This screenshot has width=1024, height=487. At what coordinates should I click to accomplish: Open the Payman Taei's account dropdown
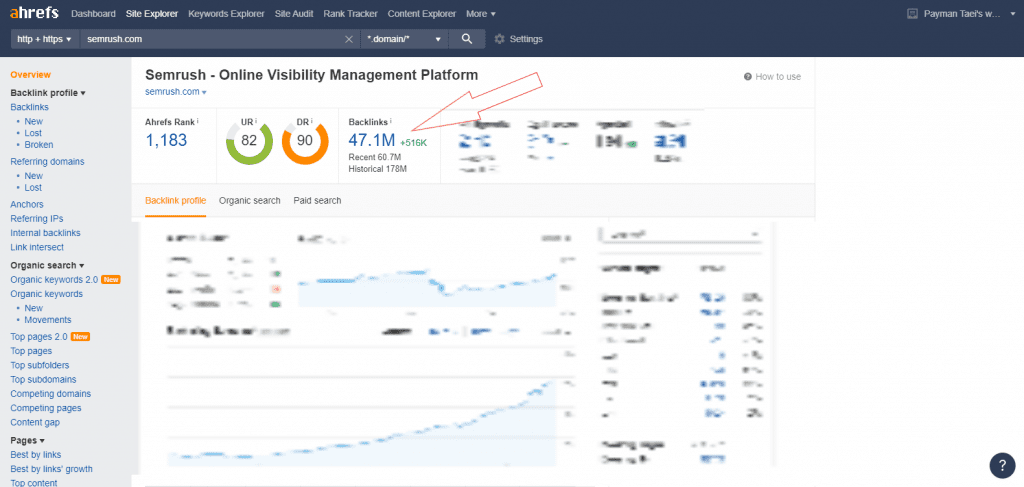(x=970, y=14)
